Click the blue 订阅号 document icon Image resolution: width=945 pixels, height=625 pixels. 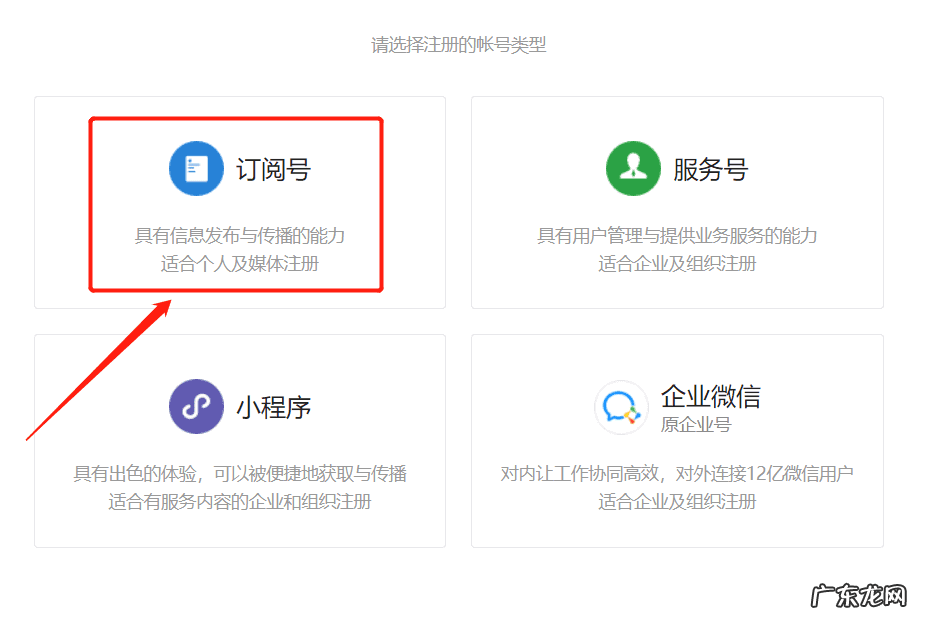tap(195, 168)
